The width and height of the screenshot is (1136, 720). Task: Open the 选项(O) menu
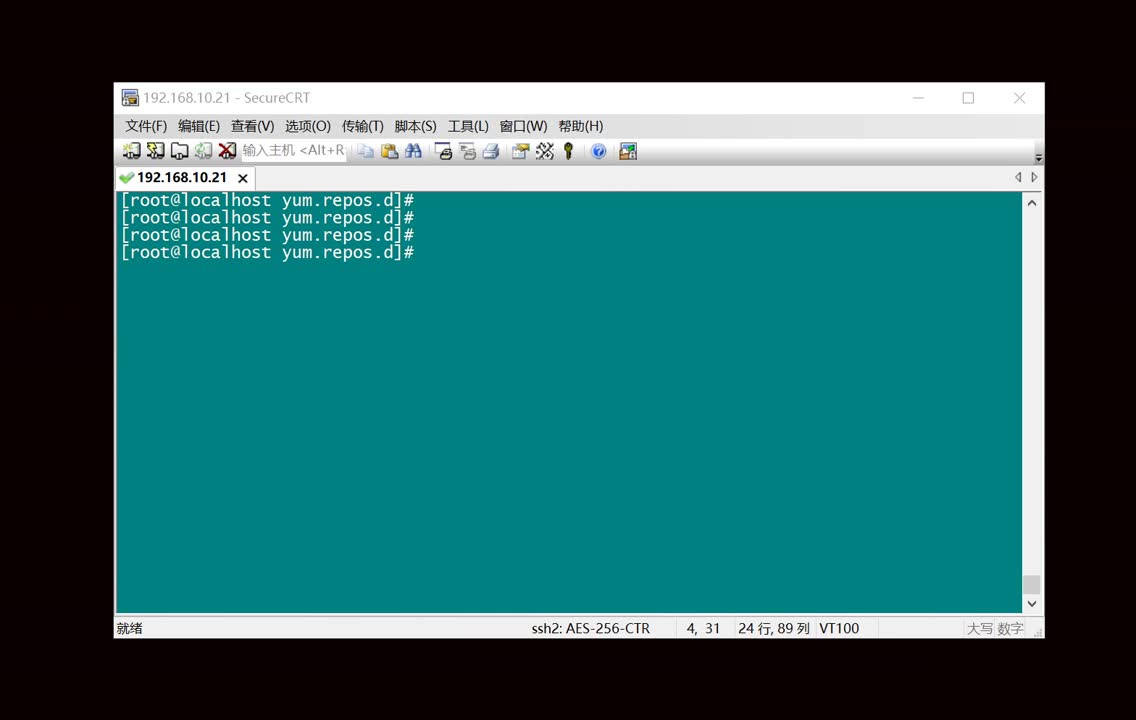click(307, 126)
